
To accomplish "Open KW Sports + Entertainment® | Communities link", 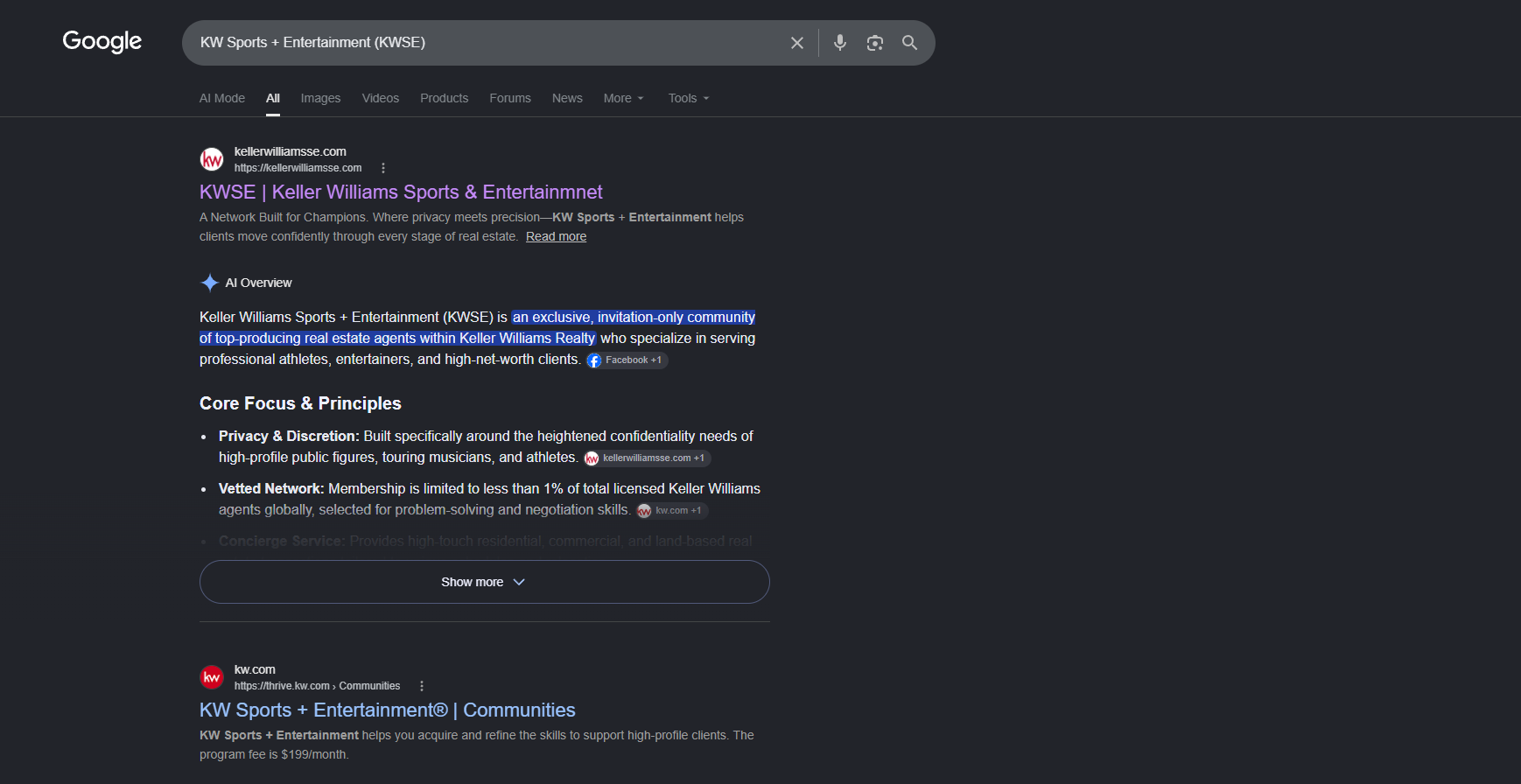I will pyautogui.click(x=388, y=710).
